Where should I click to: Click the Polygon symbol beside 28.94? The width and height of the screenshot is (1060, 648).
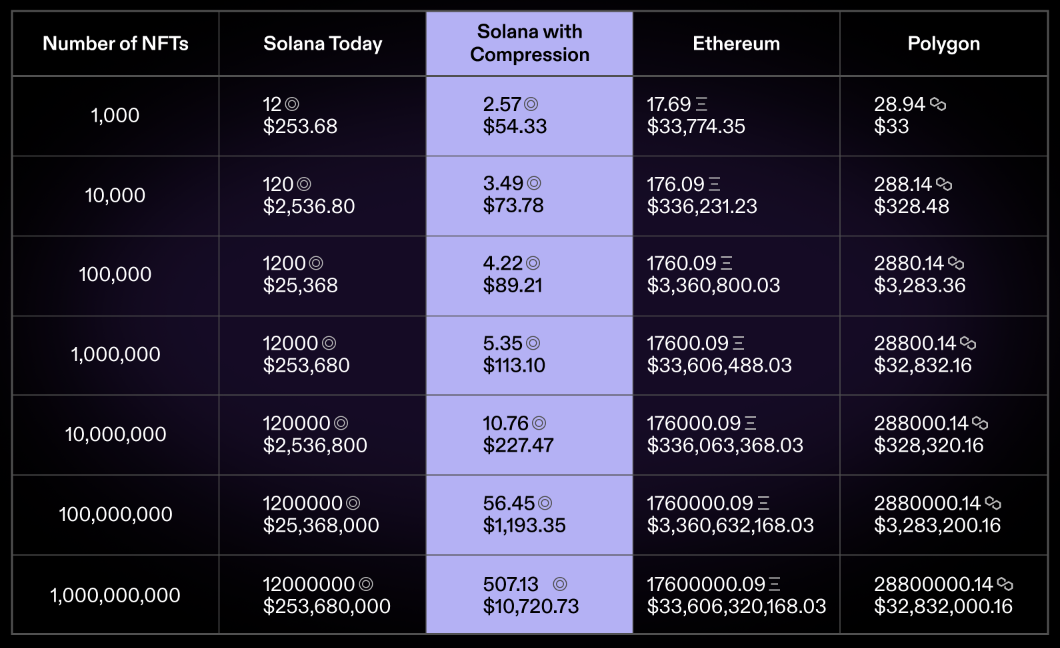click(x=938, y=104)
